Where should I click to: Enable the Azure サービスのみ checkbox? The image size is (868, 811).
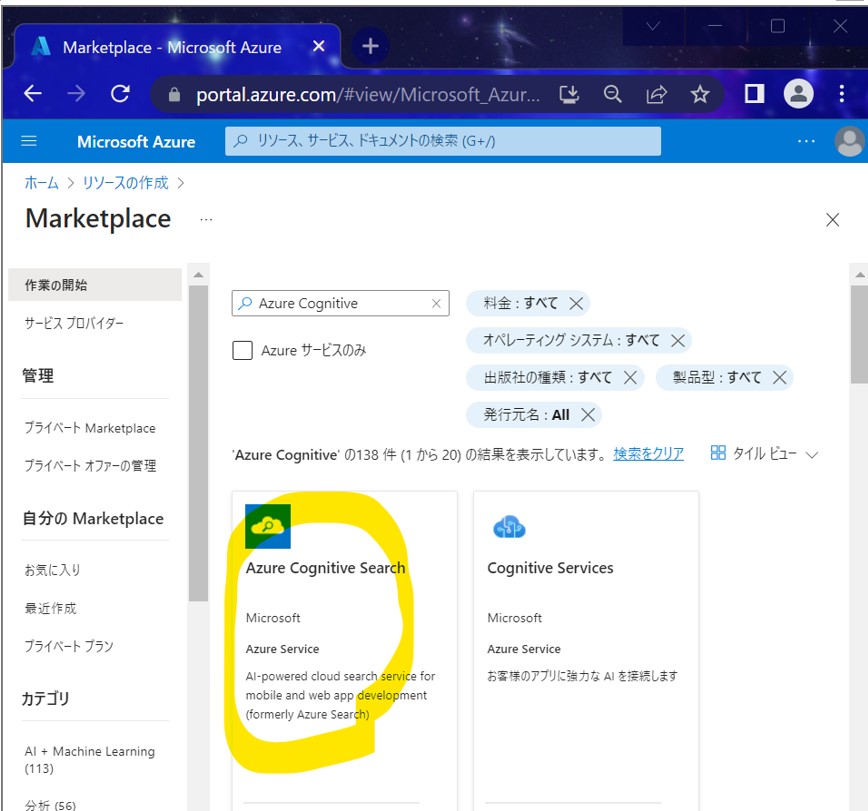242,350
